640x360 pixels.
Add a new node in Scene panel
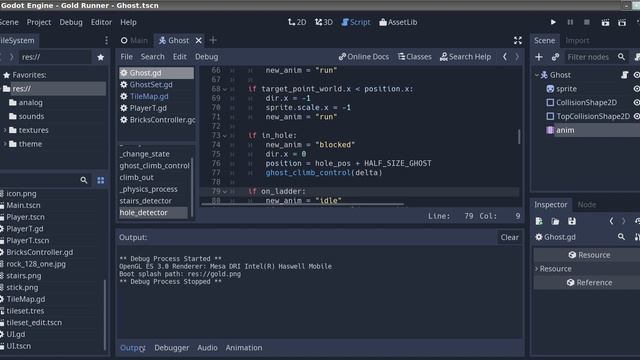[x=539, y=57]
